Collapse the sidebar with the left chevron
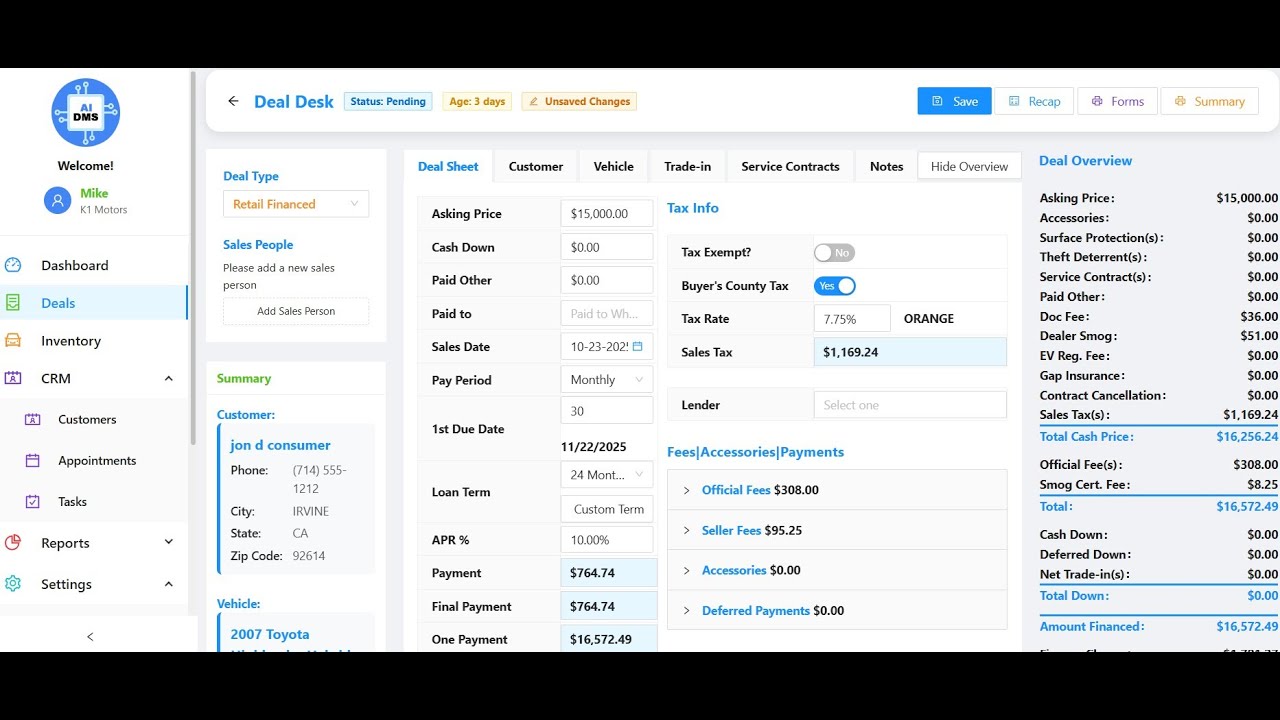1280x720 pixels. [x=90, y=637]
